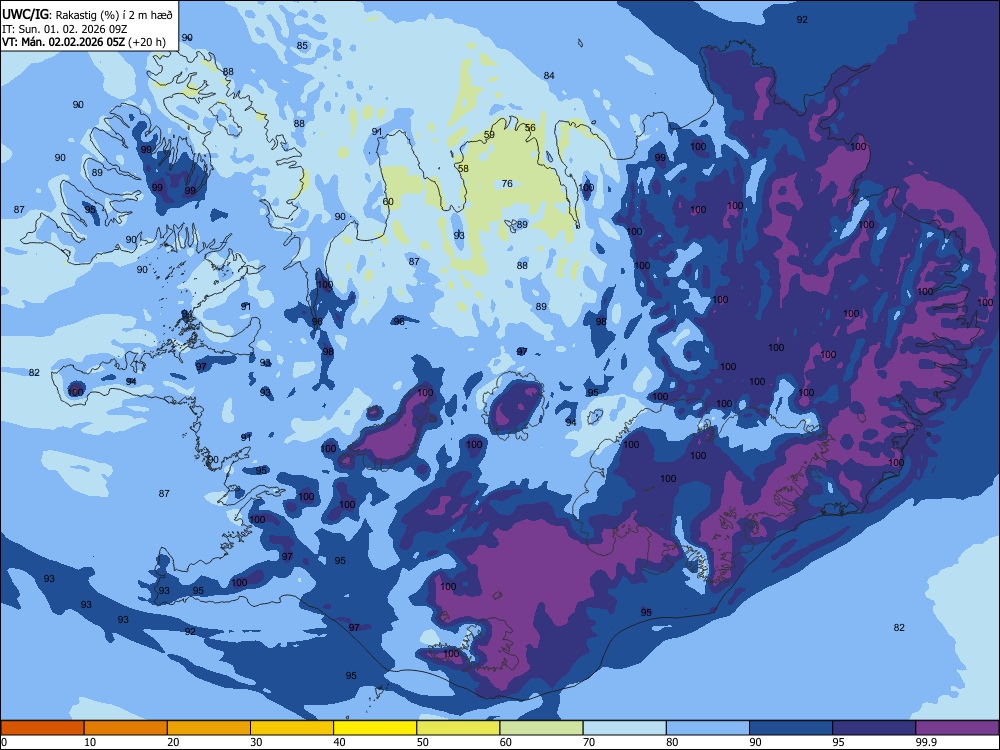Screen dimensions: 1000x750
Task: Select the sky blue 80–90 legend swatch
Action: (x=708, y=728)
